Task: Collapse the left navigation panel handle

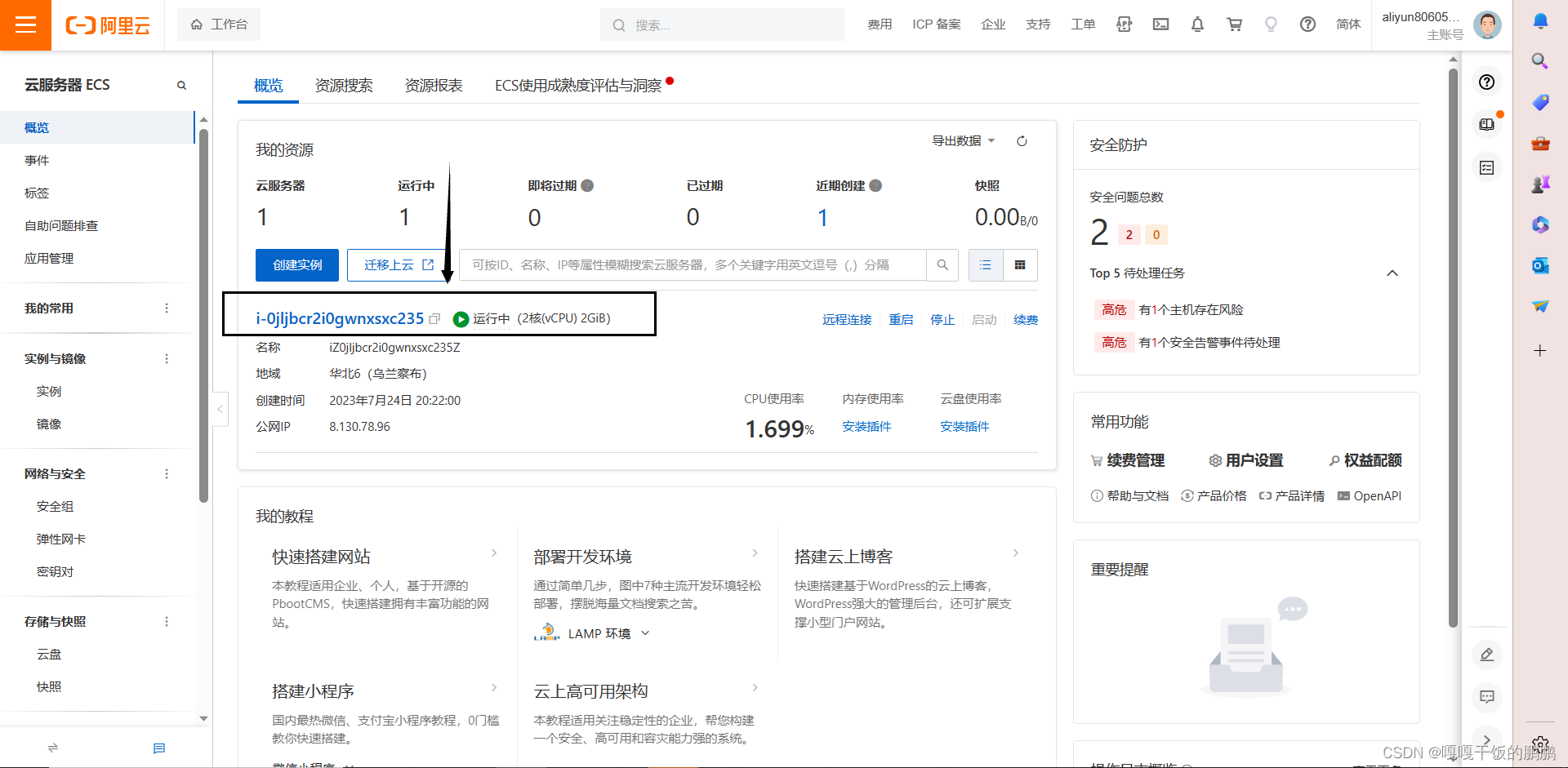Action: tap(220, 409)
